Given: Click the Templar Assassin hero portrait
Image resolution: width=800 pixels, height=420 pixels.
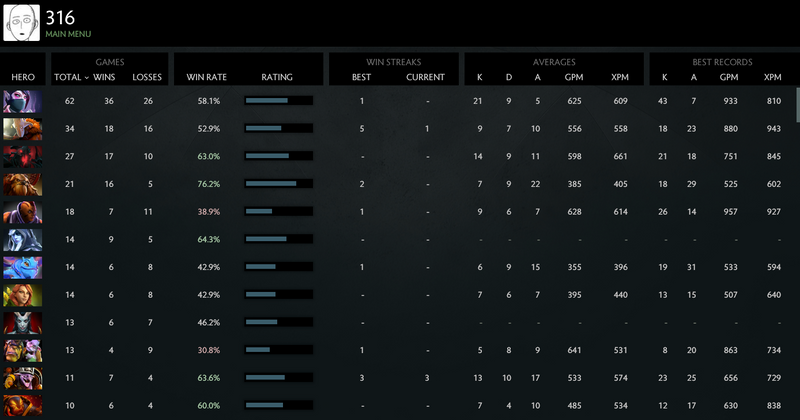Looking at the screenshot, I should [x=22, y=101].
